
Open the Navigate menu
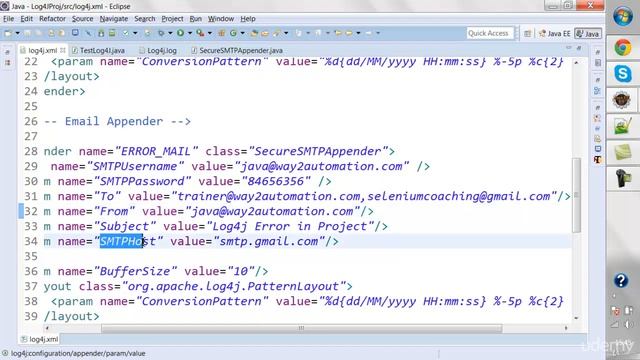(x=114, y=19)
